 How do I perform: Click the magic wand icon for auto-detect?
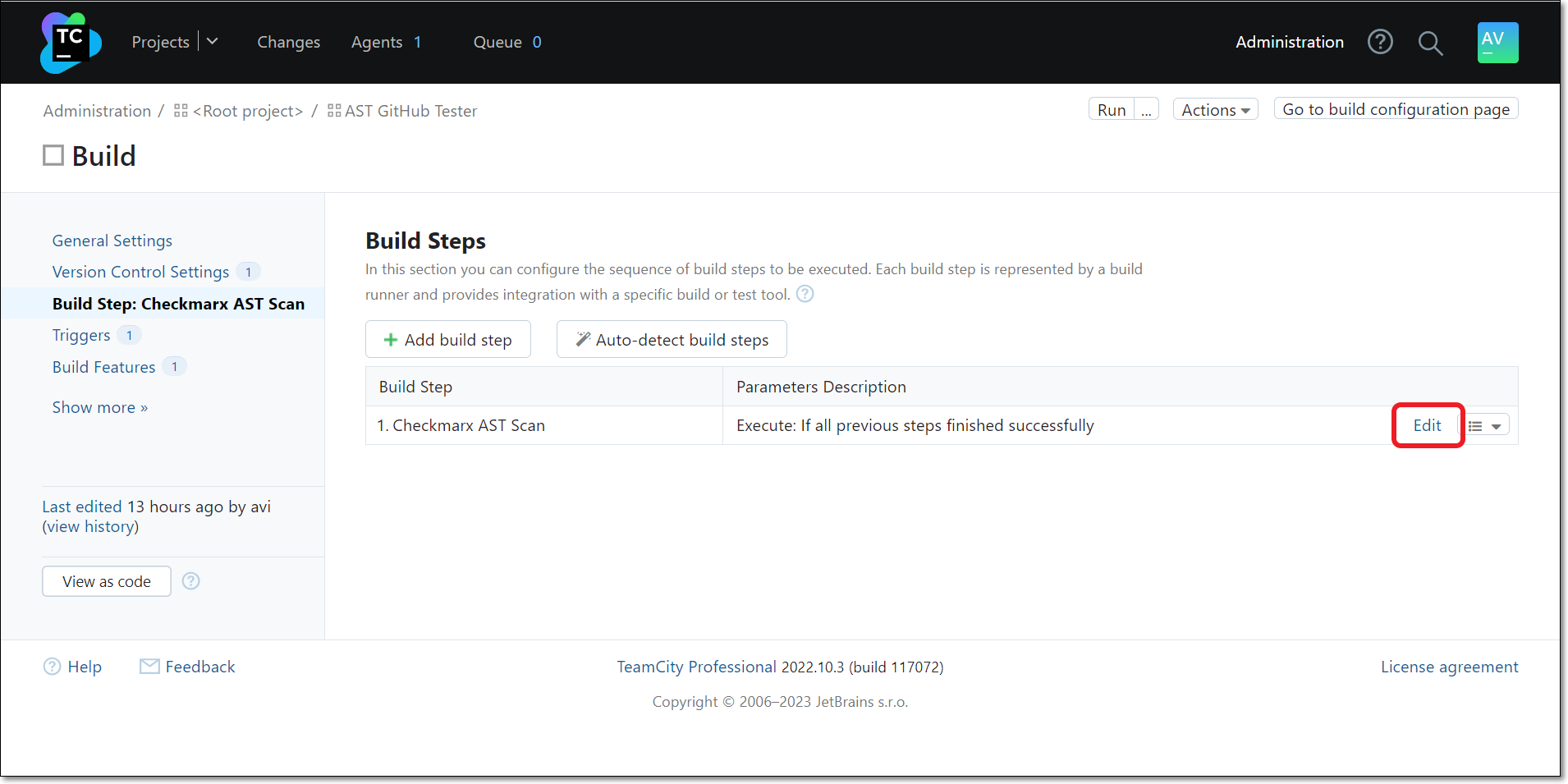point(583,339)
